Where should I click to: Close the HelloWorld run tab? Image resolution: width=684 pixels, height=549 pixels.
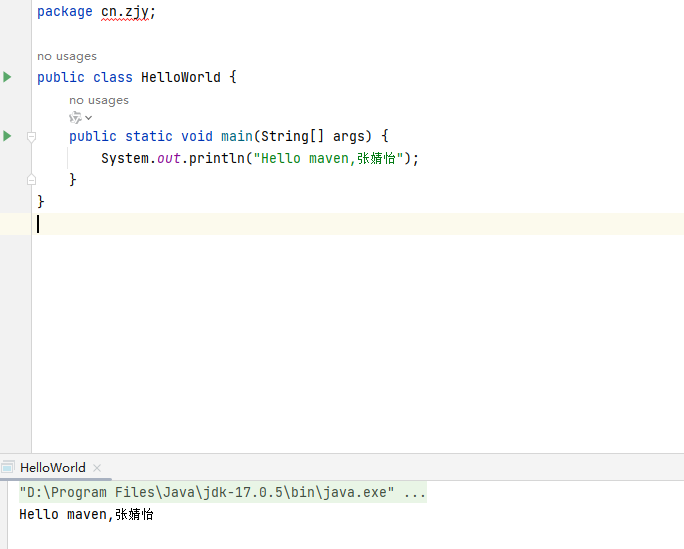[97, 467]
